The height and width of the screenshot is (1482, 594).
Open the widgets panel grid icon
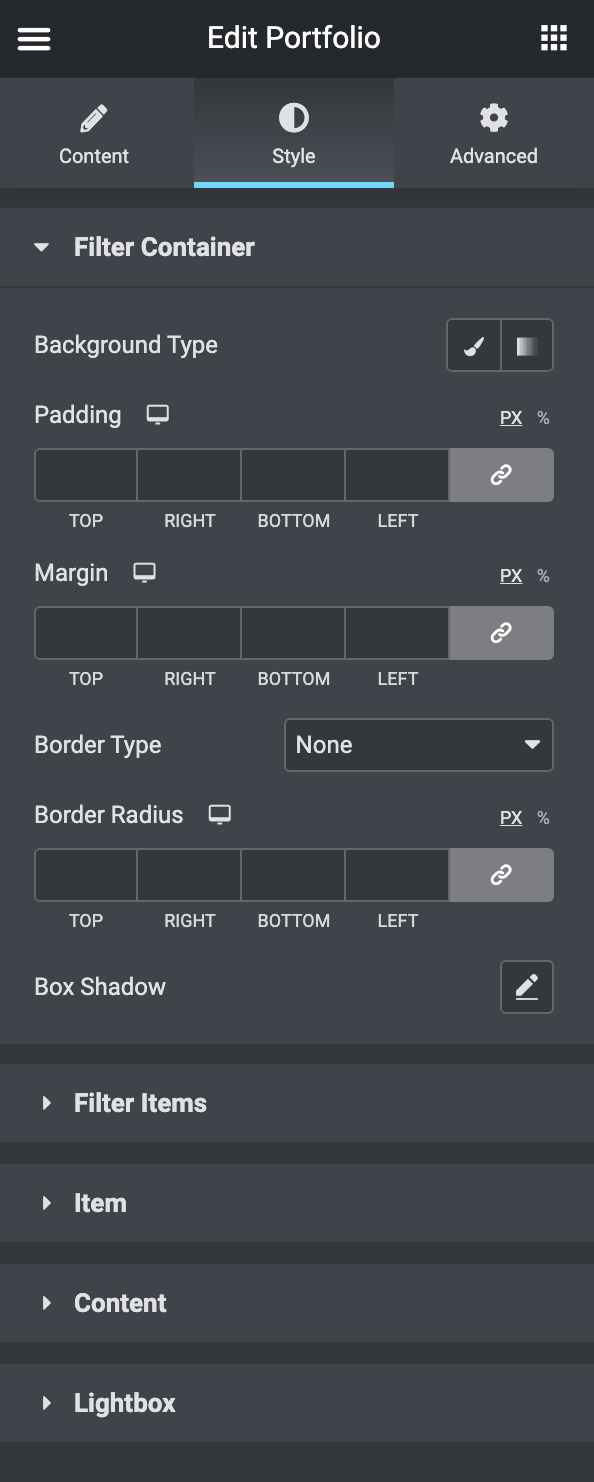tap(552, 38)
